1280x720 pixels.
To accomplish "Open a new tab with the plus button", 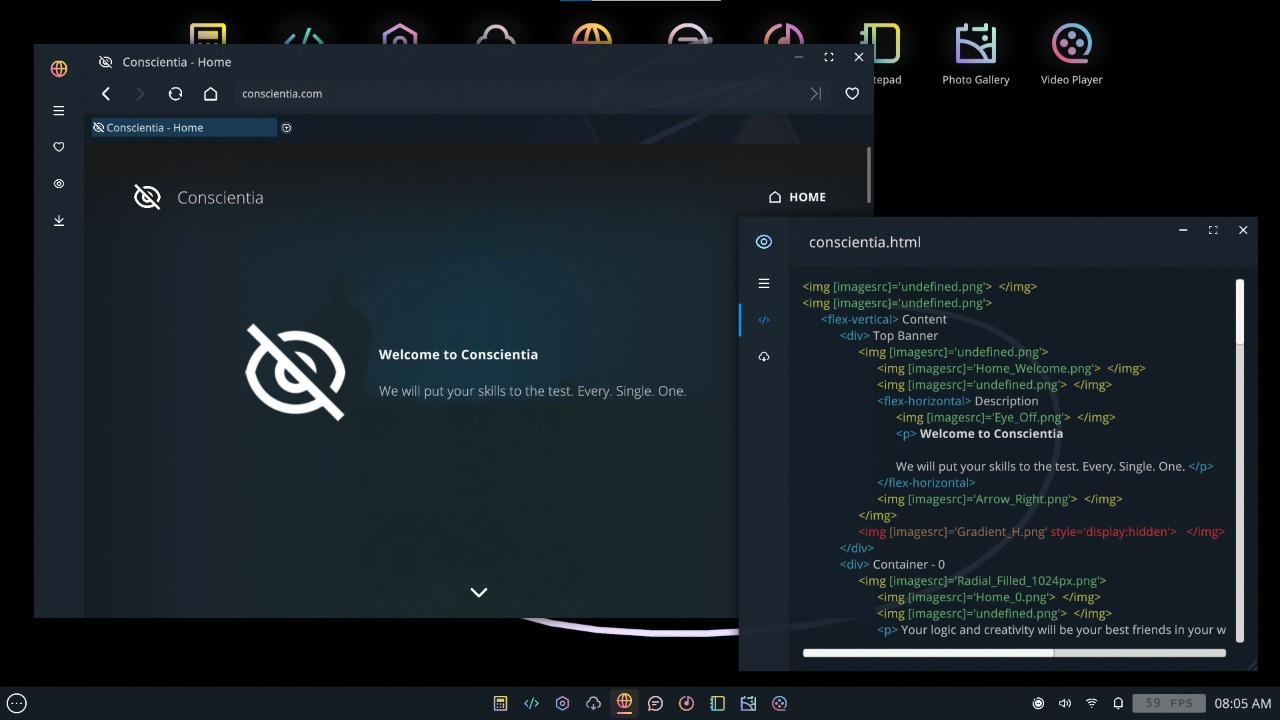I will [x=287, y=128].
